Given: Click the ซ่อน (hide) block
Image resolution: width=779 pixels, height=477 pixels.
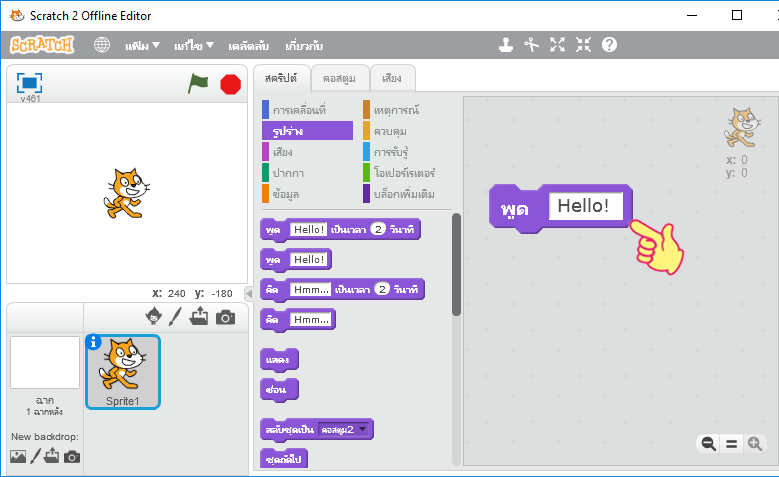Looking at the screenshot, I should coord(279,390).
